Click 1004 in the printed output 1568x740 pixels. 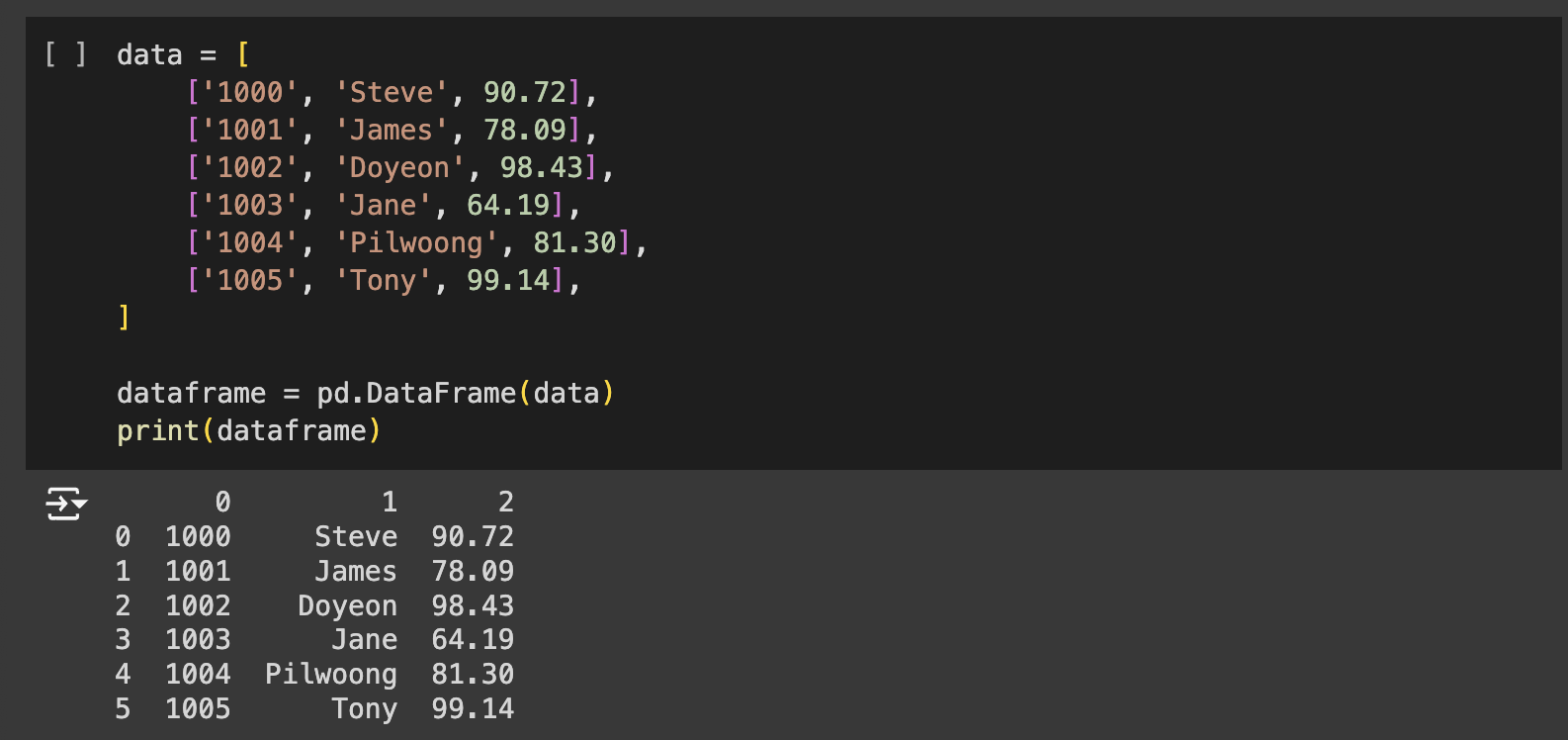tap(198, 674)
